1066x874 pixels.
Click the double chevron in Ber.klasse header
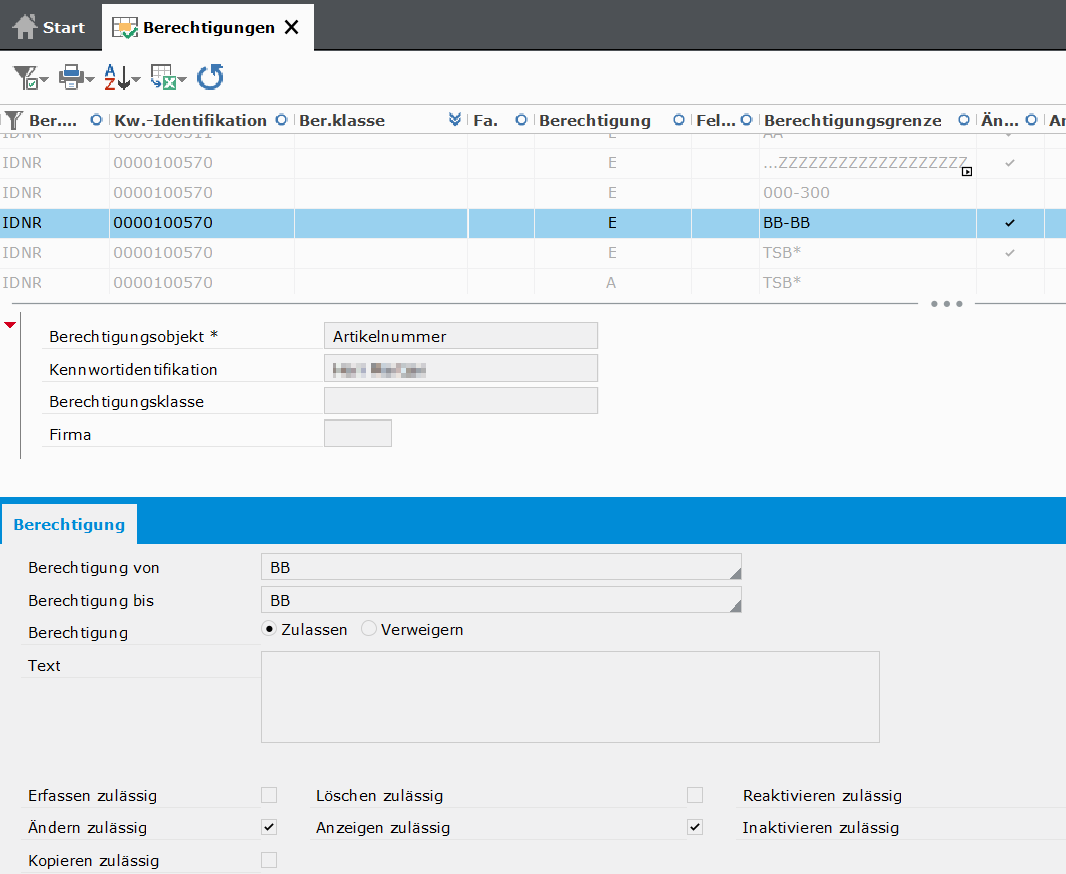455,120
